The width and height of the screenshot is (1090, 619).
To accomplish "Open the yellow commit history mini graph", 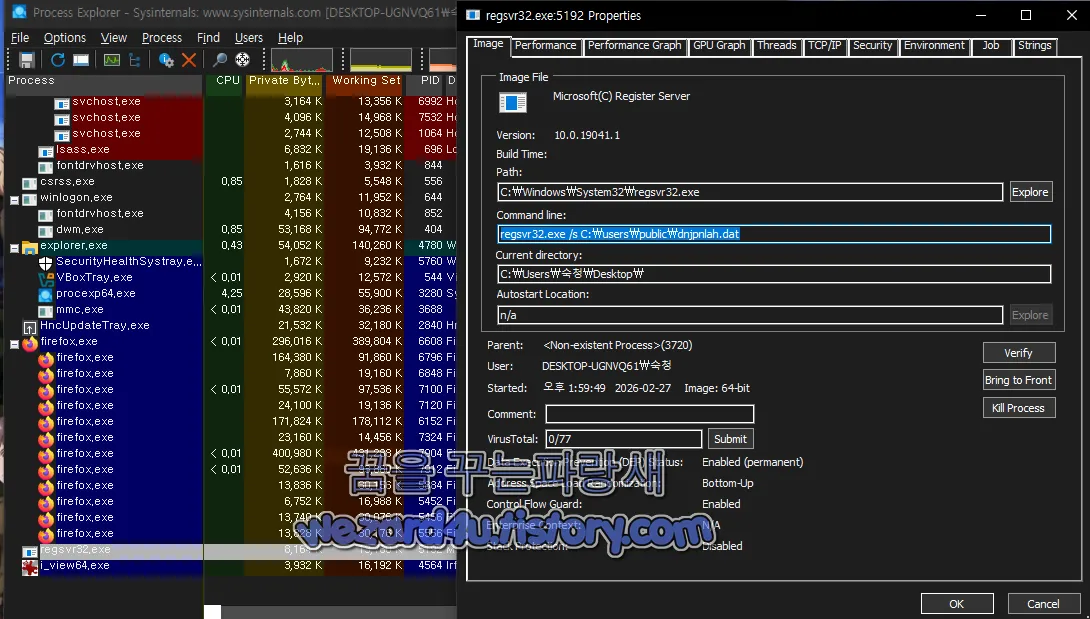I will click(x=381, y=60).
